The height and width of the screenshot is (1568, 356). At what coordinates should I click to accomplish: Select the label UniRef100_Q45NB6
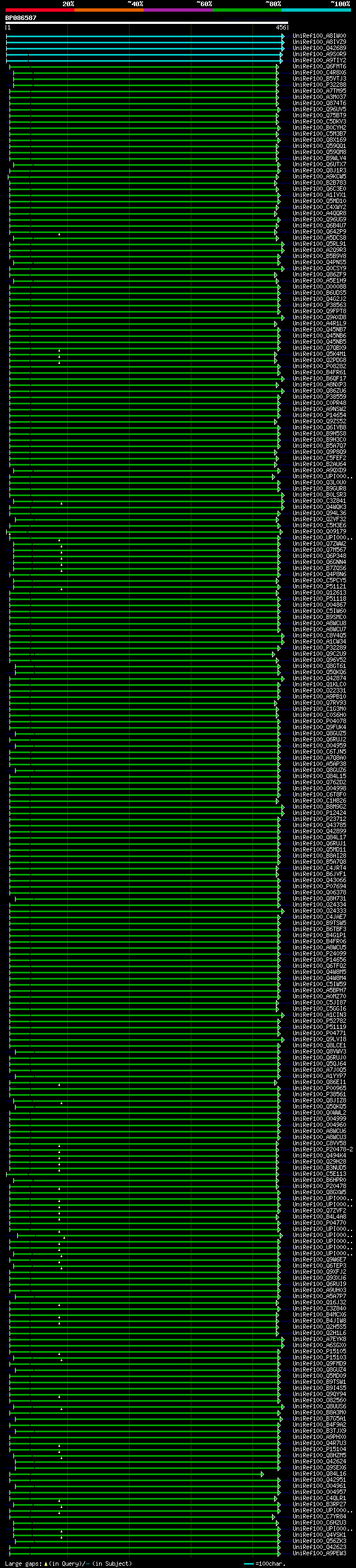tap(319, 335)
